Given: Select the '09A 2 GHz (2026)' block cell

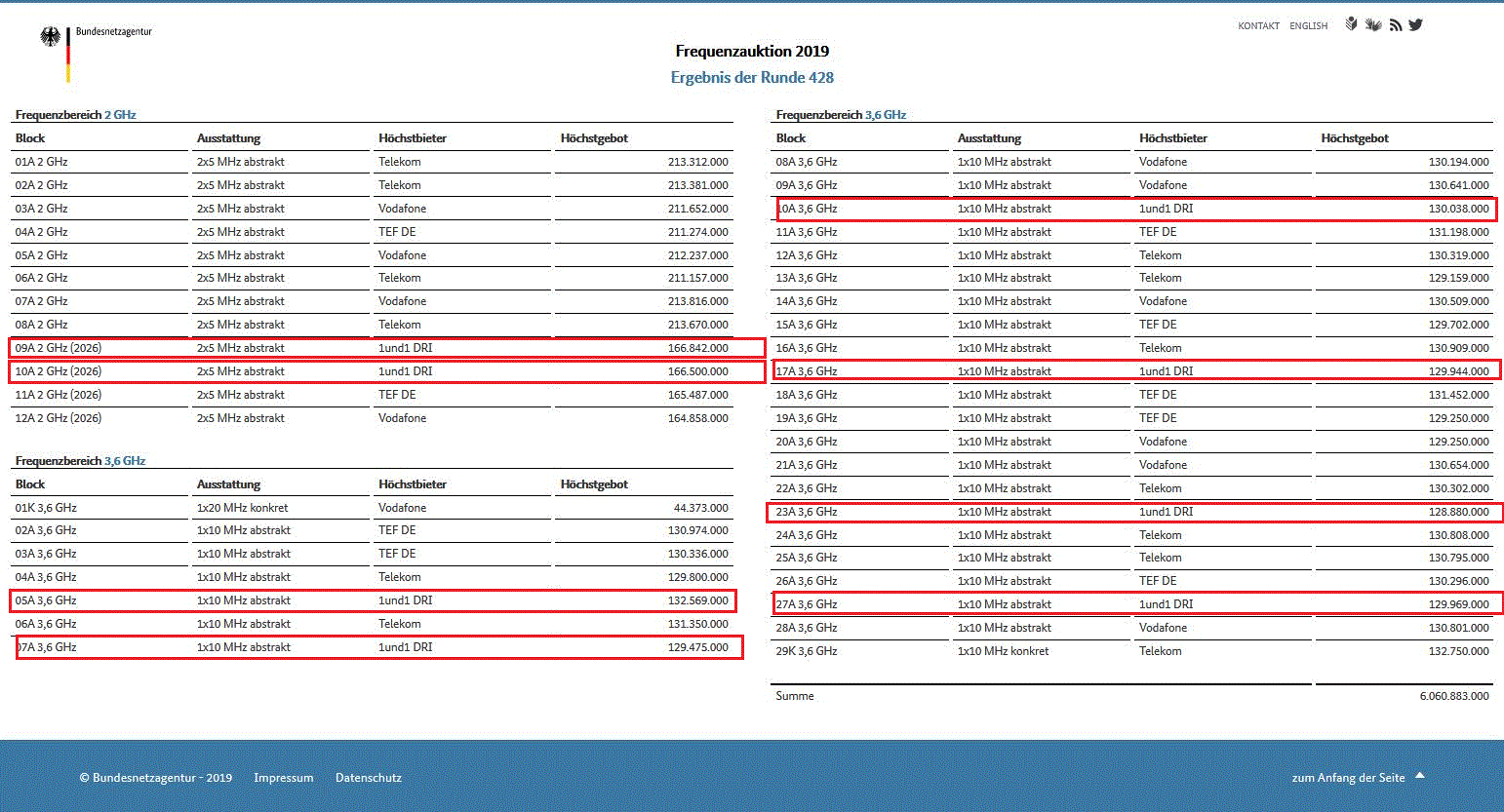Looking at the screenshot, I should click(59, 348).
